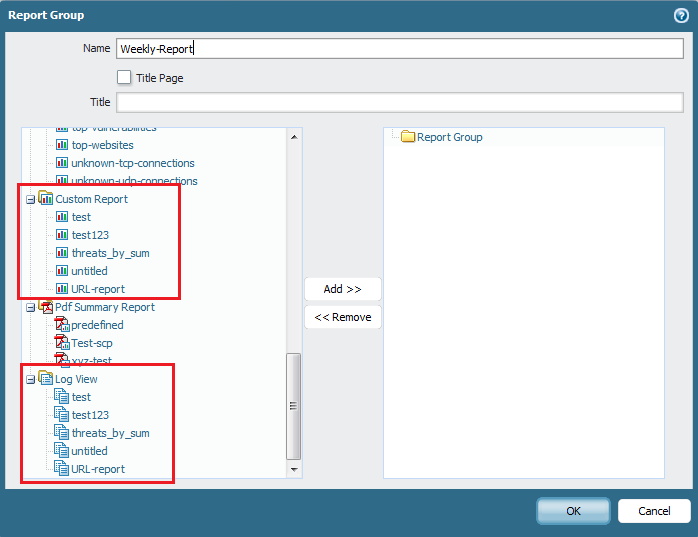
Task: Click log icon beside Log View URL-report
Action: click(61, 468)
